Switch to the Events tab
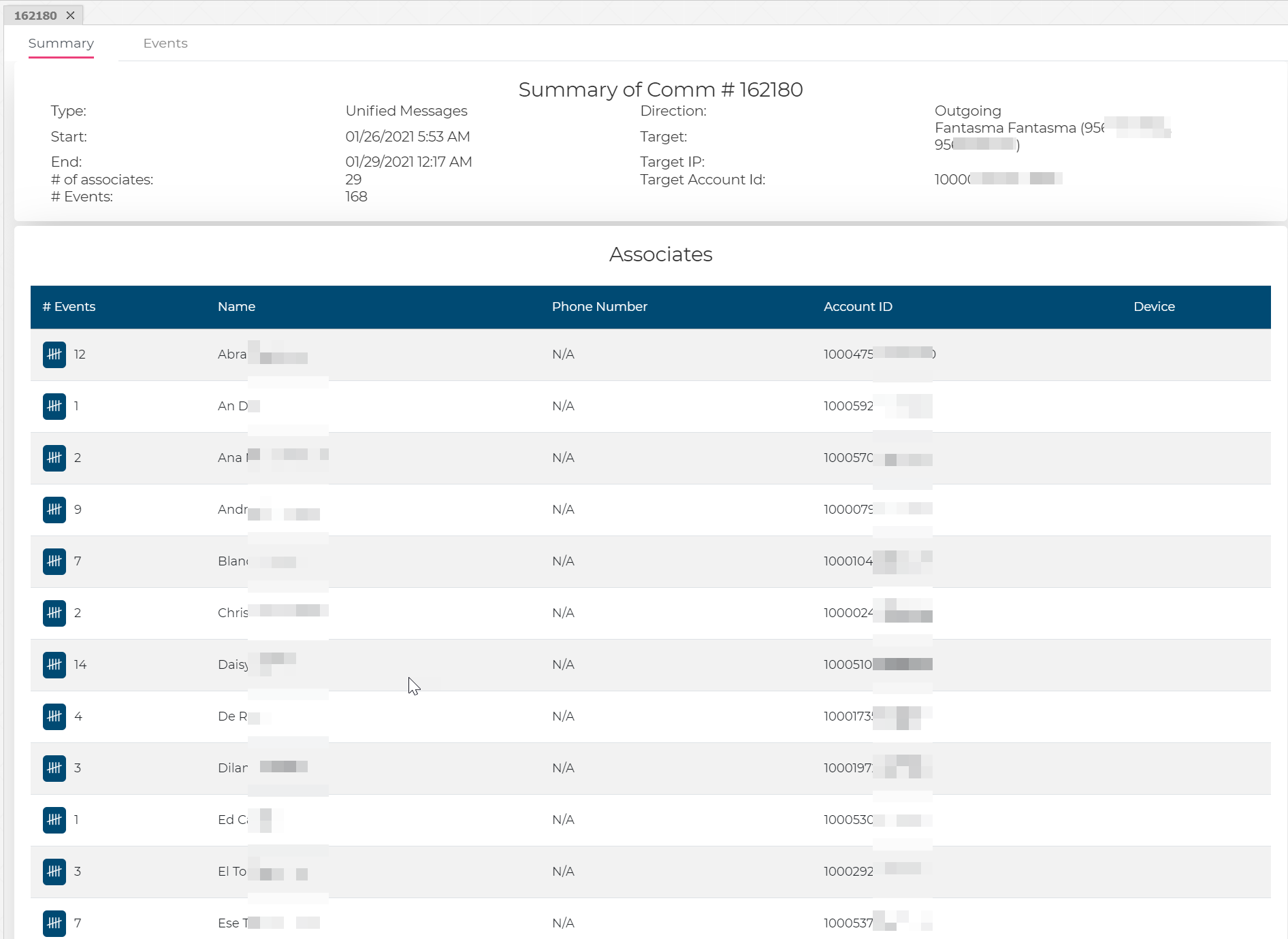Screen dimensions: 1288x939 tap(165, 44)
